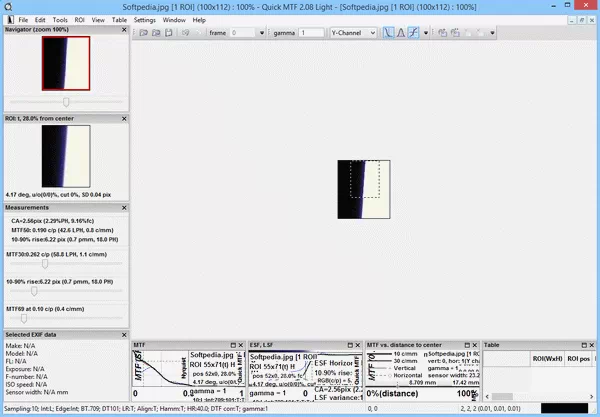Click the Table scroll left arrow
Image resolution: width=600 pixels, height=417 pixels.
pos(487,397)
